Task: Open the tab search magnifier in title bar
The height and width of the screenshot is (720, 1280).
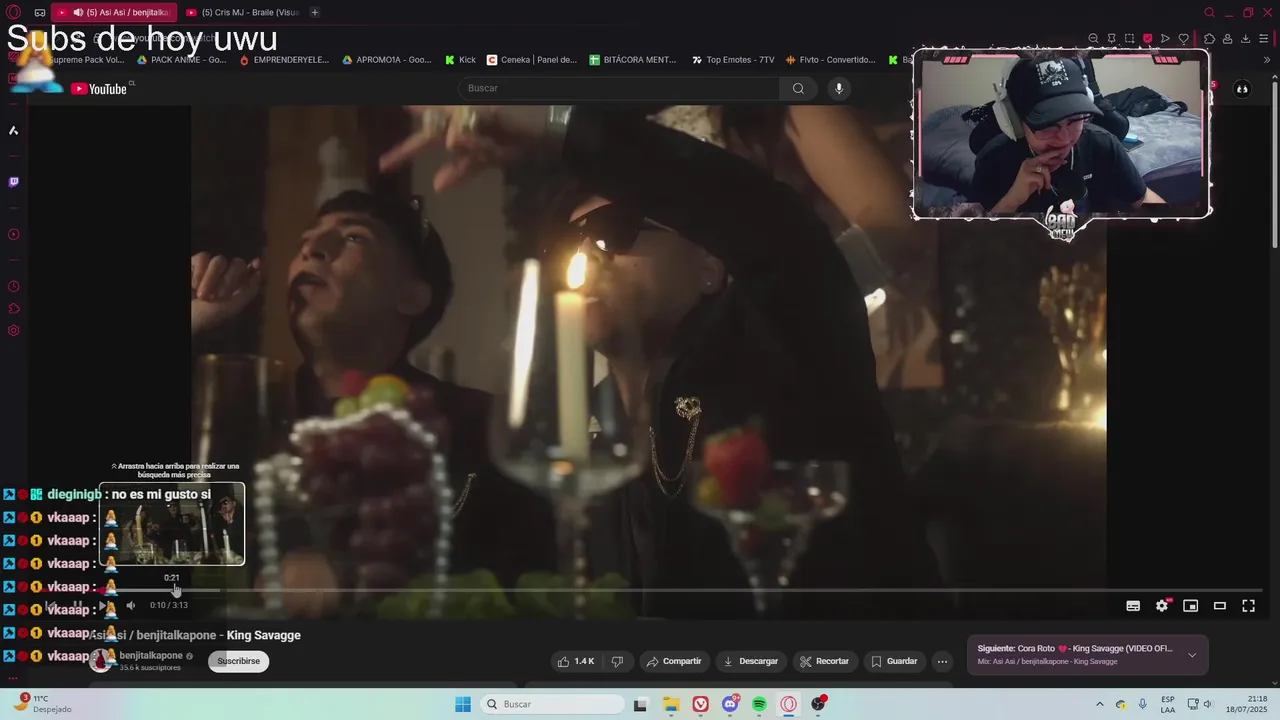Action: click(x=1209, y=12)
